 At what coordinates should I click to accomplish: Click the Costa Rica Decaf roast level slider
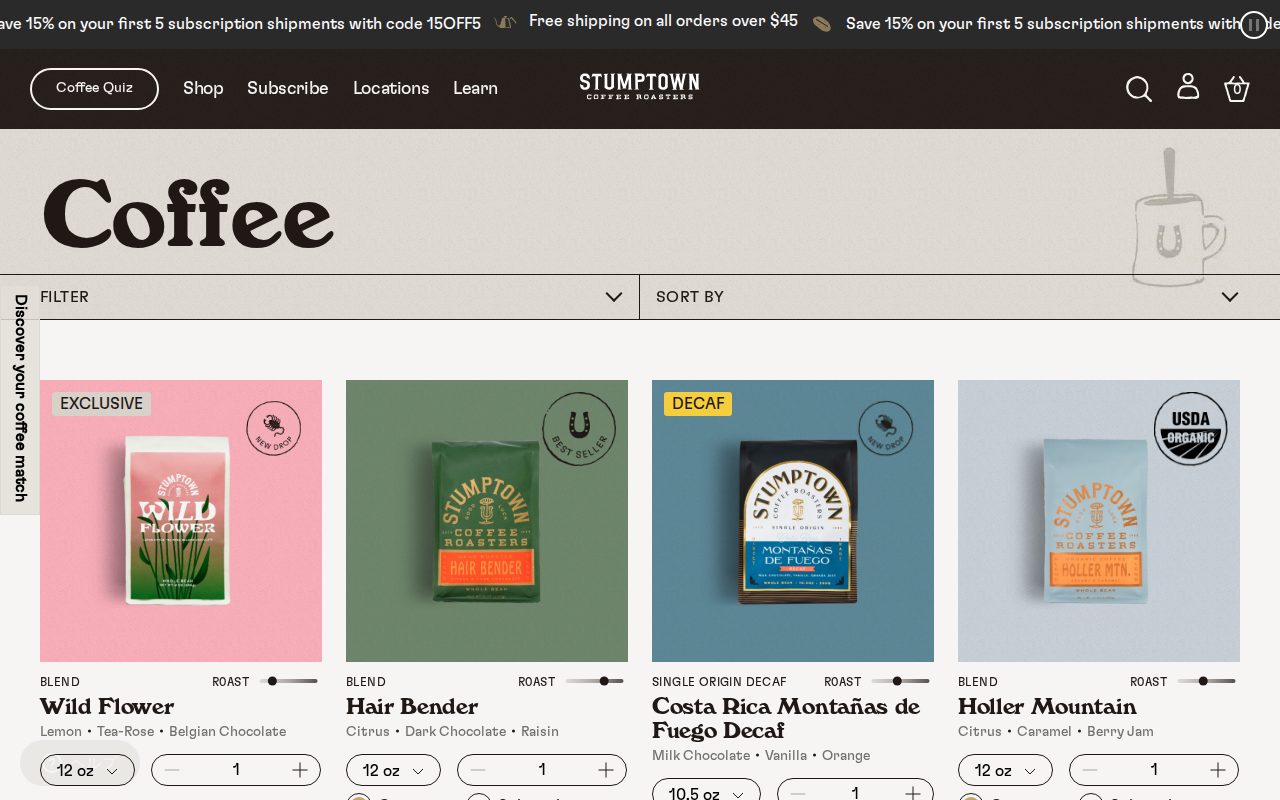point(901,681)
